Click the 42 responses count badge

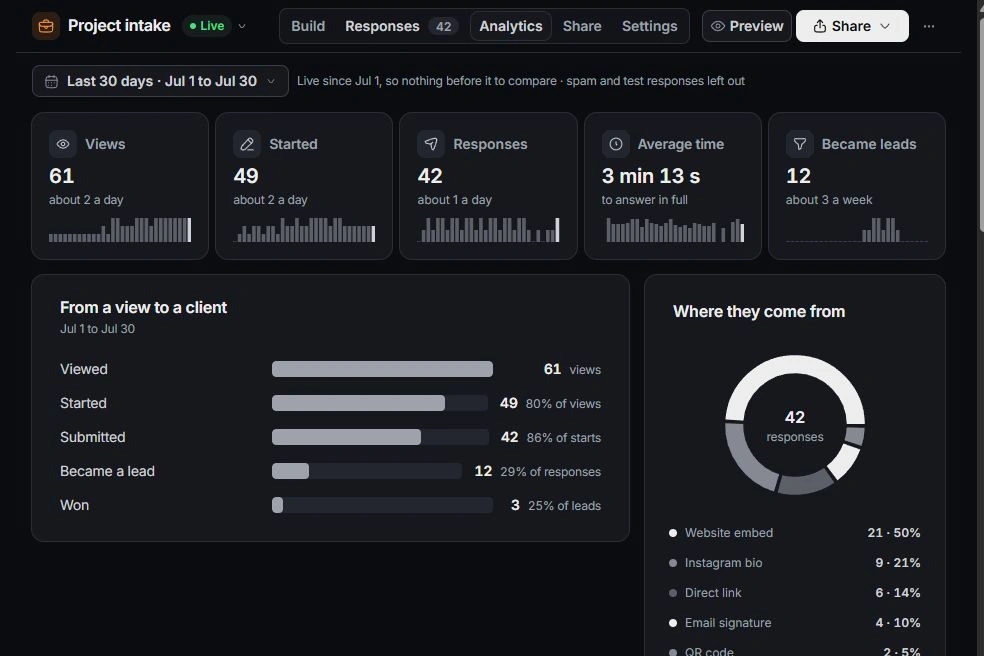pos(444,26)
